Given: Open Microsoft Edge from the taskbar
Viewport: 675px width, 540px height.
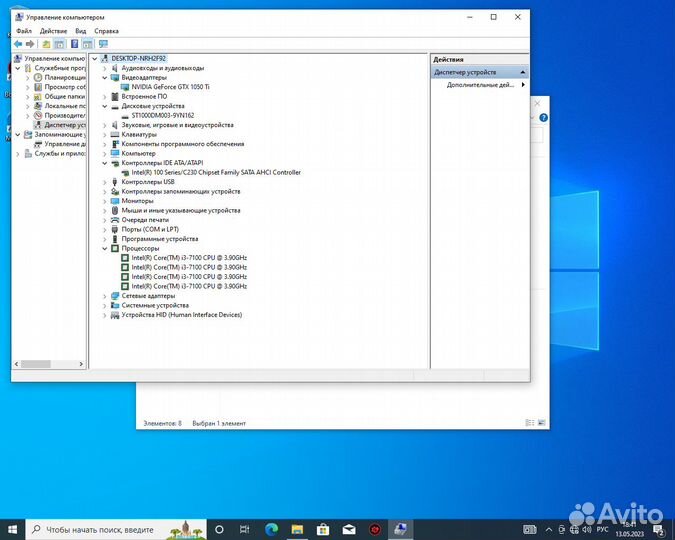Looking at the screenshot, I should (270, 528).
